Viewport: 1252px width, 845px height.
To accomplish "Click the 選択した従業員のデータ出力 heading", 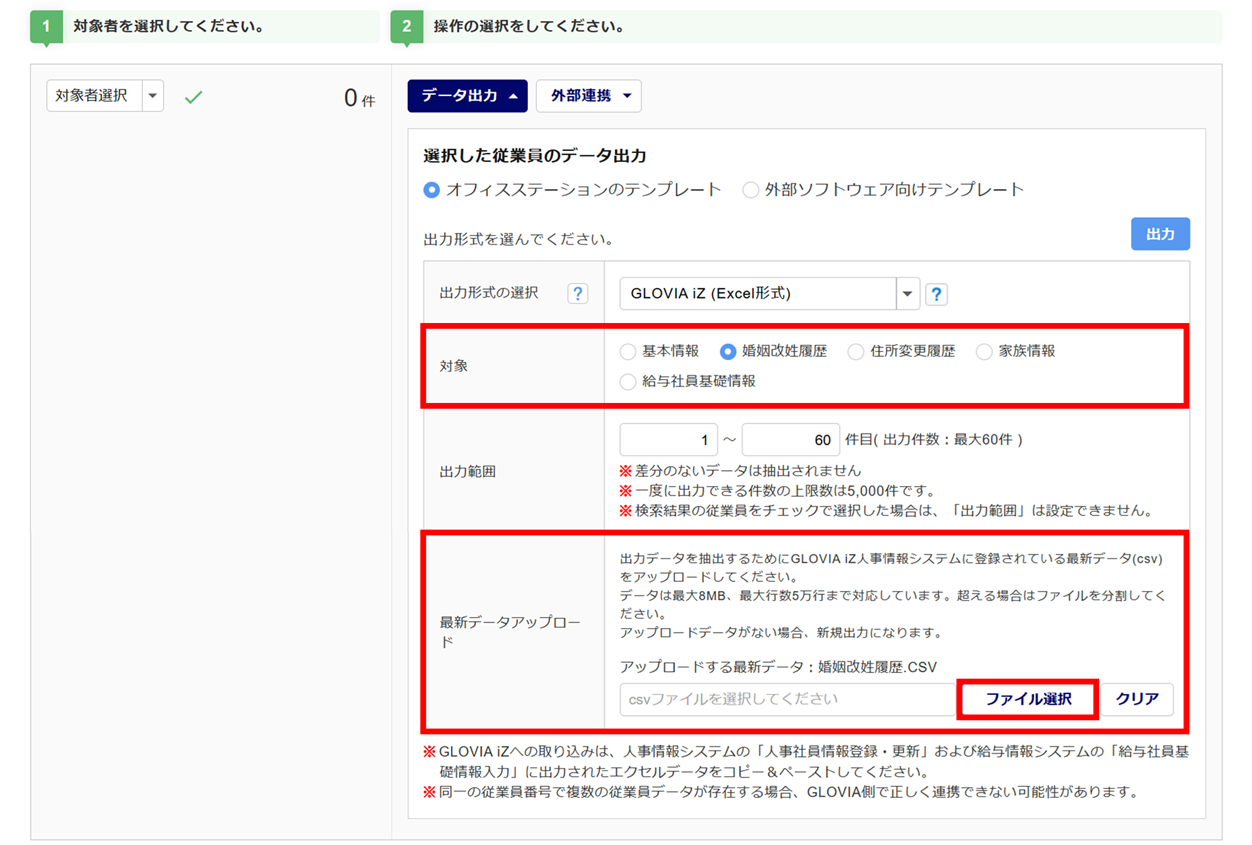I will [x=535, y=156].
